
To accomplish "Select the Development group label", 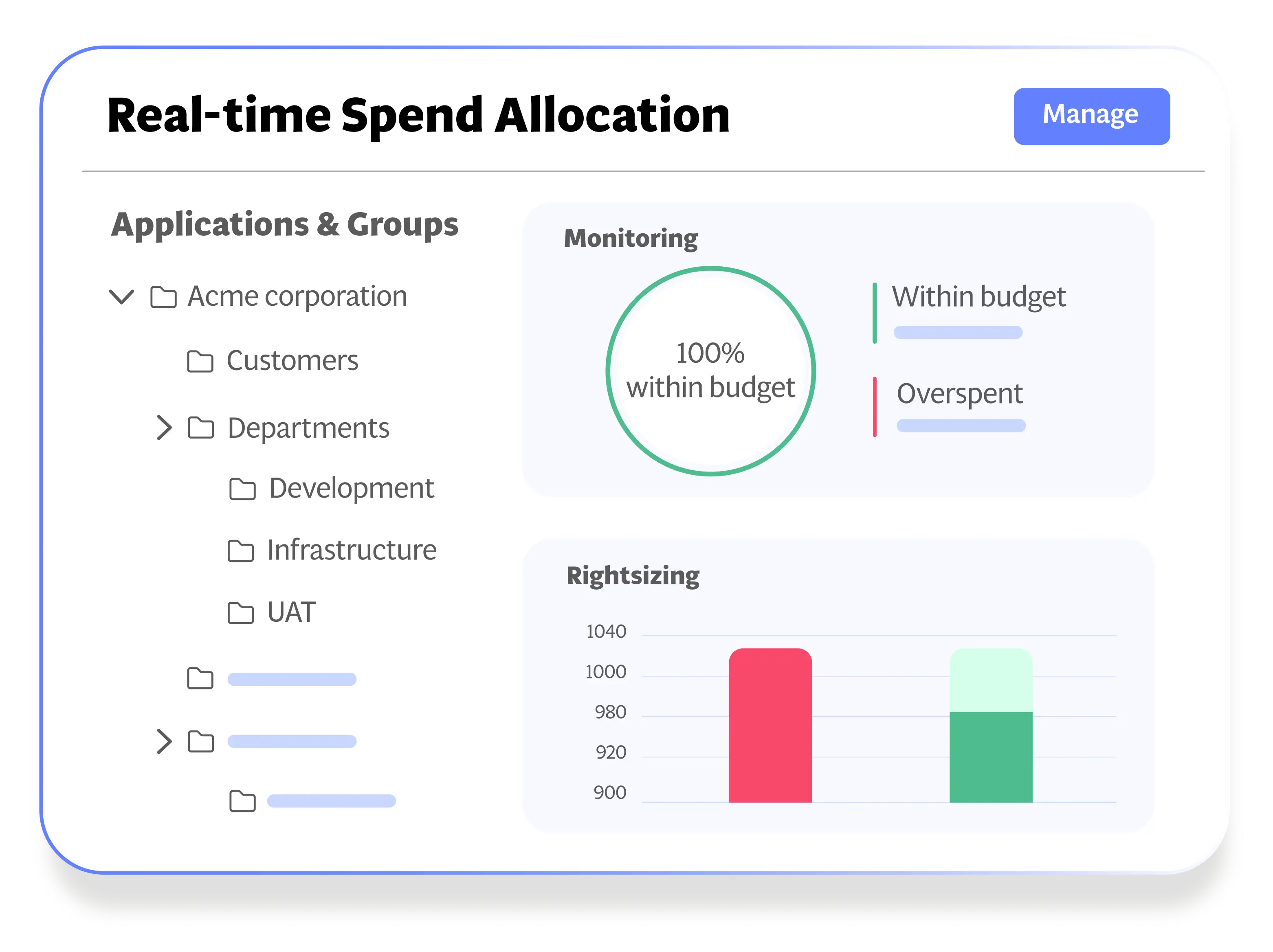I will (x=351, y=489).
